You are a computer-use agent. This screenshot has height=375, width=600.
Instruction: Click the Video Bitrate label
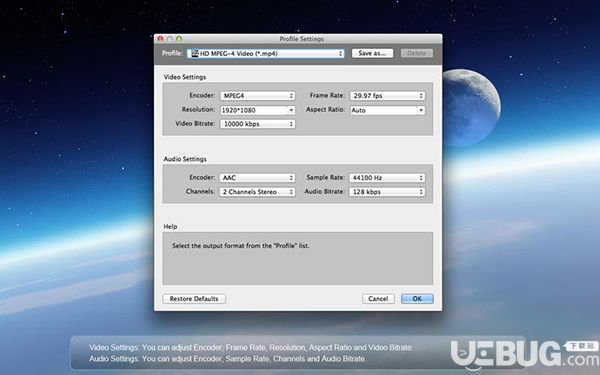pos(195,124)
